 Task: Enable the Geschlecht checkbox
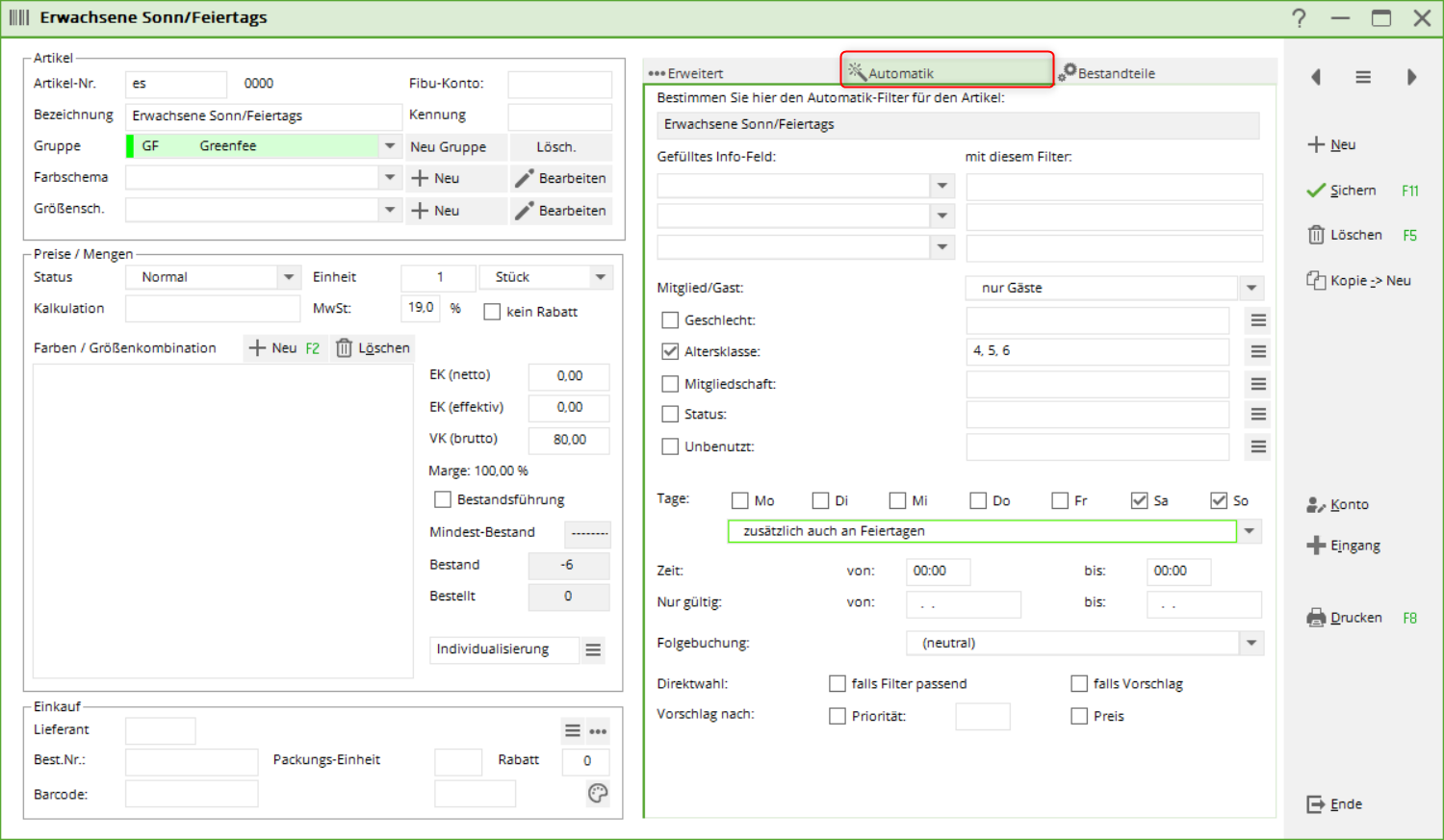click(670, 320)
